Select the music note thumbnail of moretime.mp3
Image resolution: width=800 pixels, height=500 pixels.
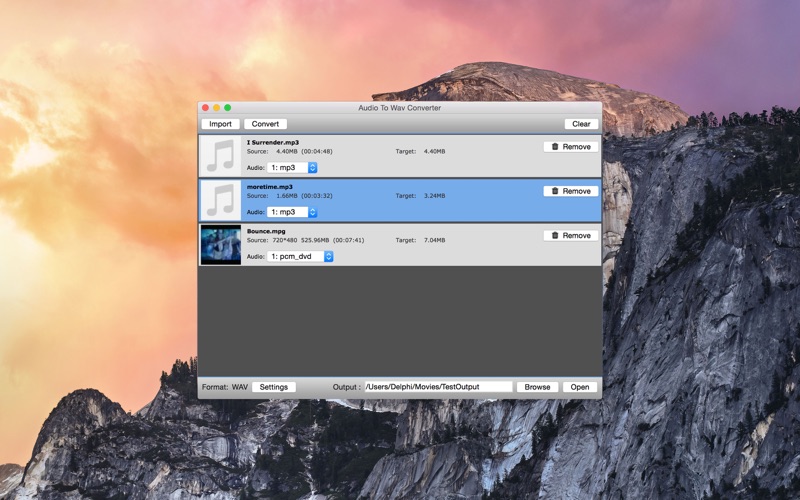click(220, 201)
